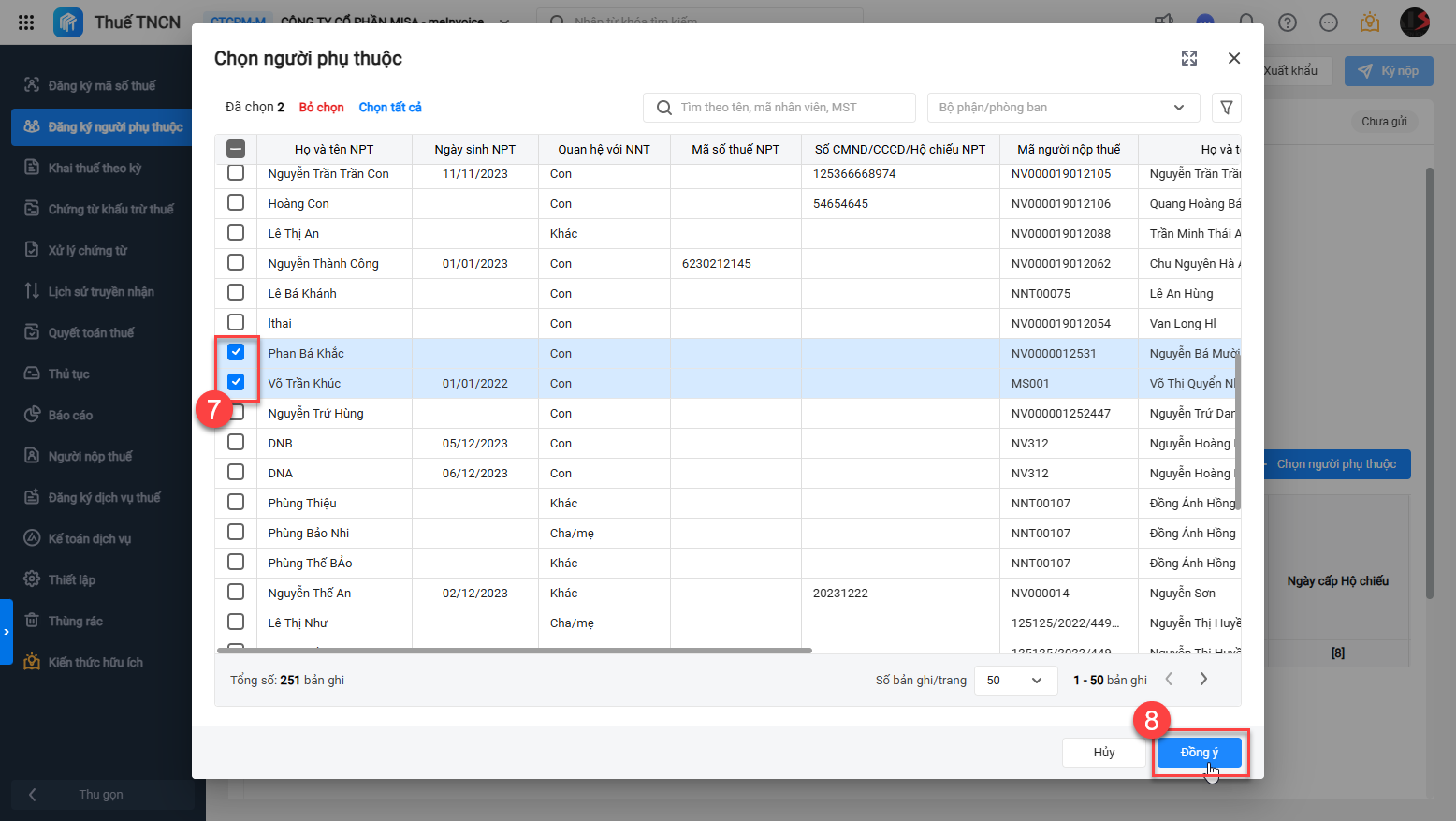Image resolution: width=1456 pixels, height=821 pixels.
Task: Check the Hoàng Con row checkbox
Action: click(236, 203)
